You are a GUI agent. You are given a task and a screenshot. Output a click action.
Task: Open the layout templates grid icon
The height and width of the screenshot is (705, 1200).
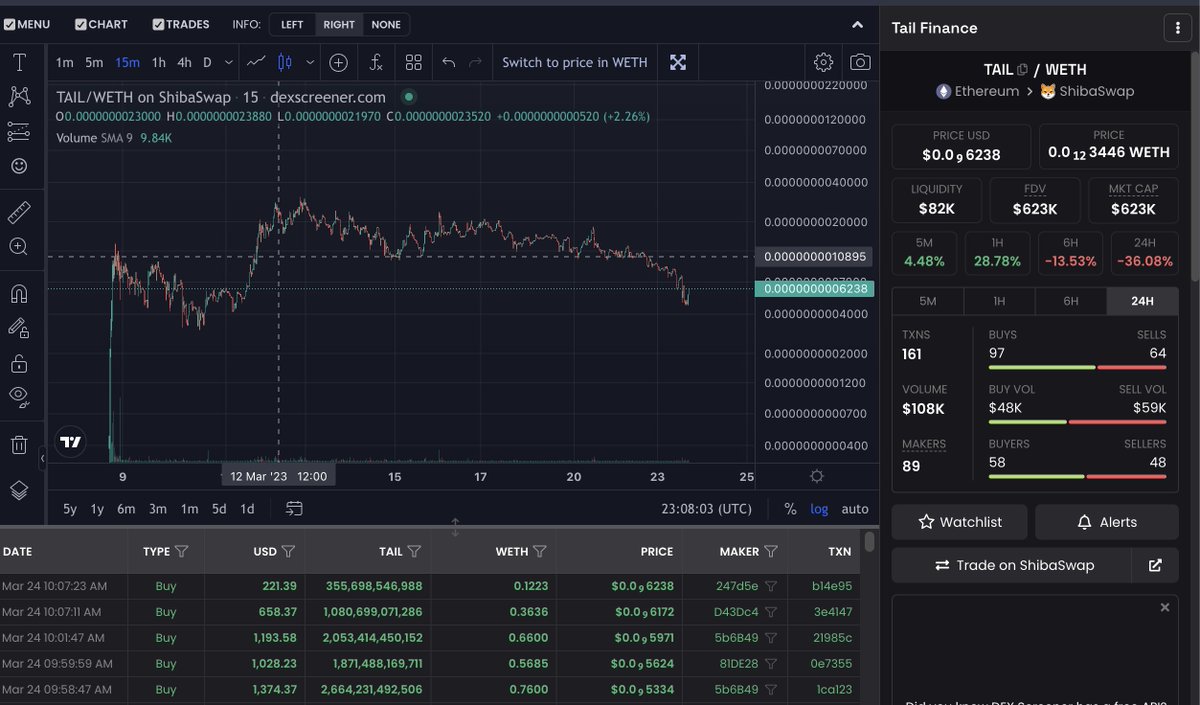pos(414,62)
